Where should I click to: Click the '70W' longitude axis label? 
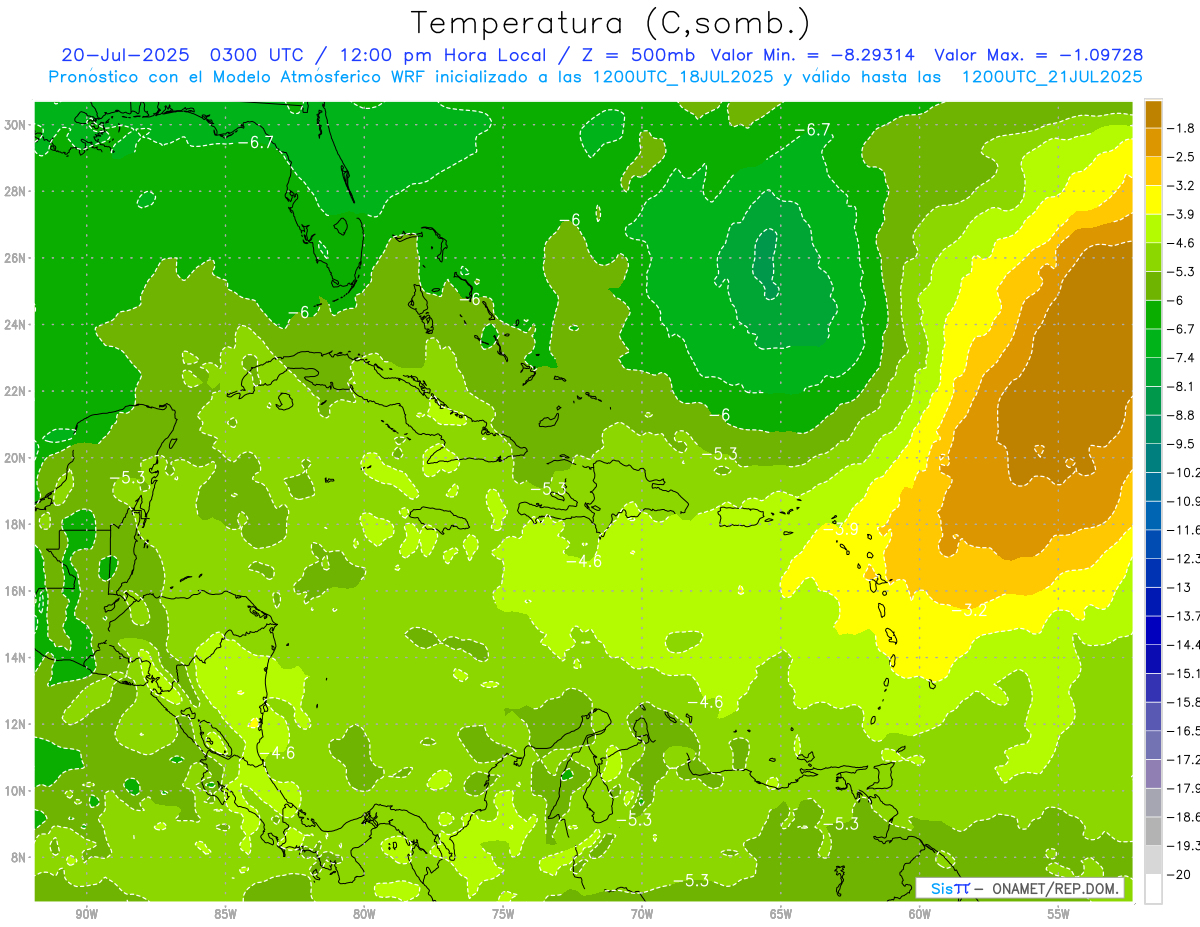click(642, 914)
